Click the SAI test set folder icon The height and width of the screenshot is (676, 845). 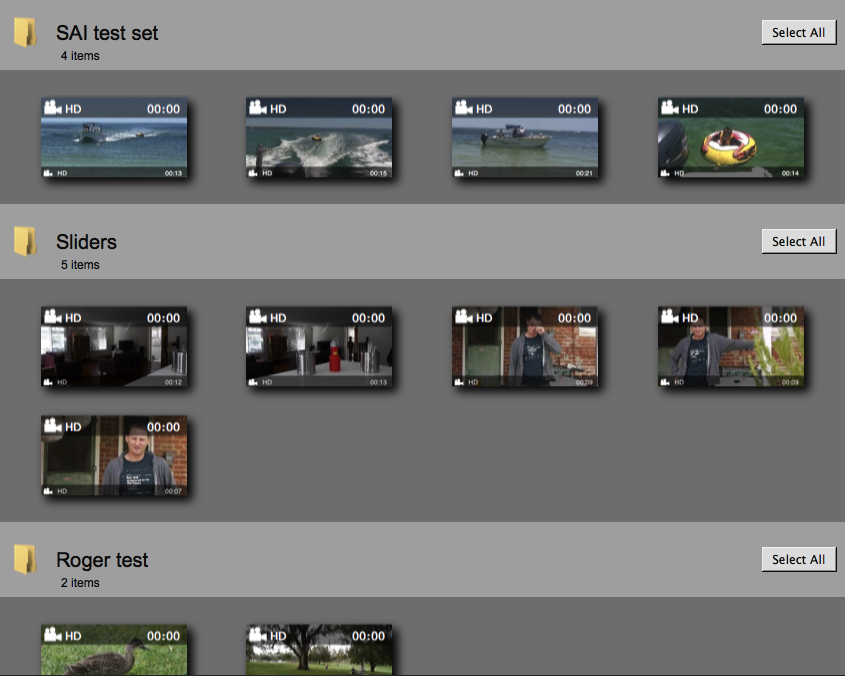[x=25, y=32]
